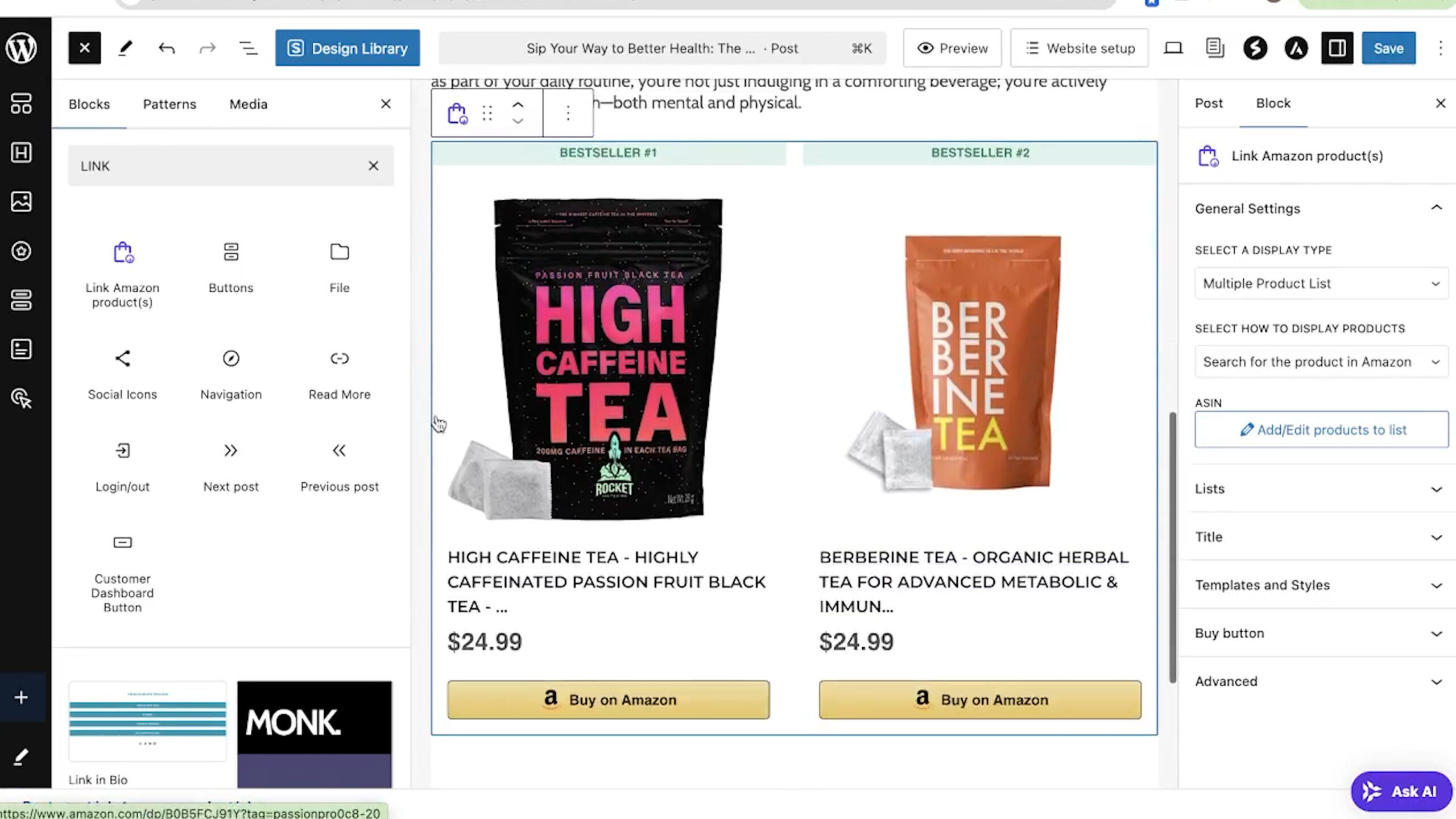Insert the Read More block
Image resolution: width=1456 pixels, height=819 pixels.
tap(339, 373)
